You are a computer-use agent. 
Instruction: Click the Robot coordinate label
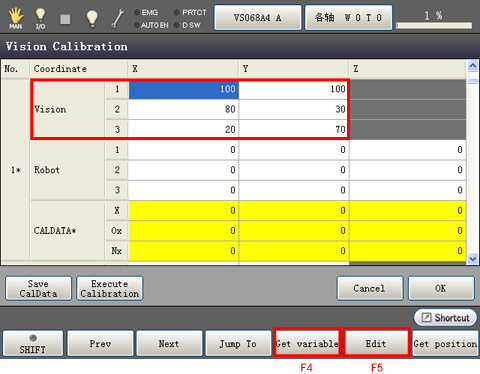click(47, 170)
